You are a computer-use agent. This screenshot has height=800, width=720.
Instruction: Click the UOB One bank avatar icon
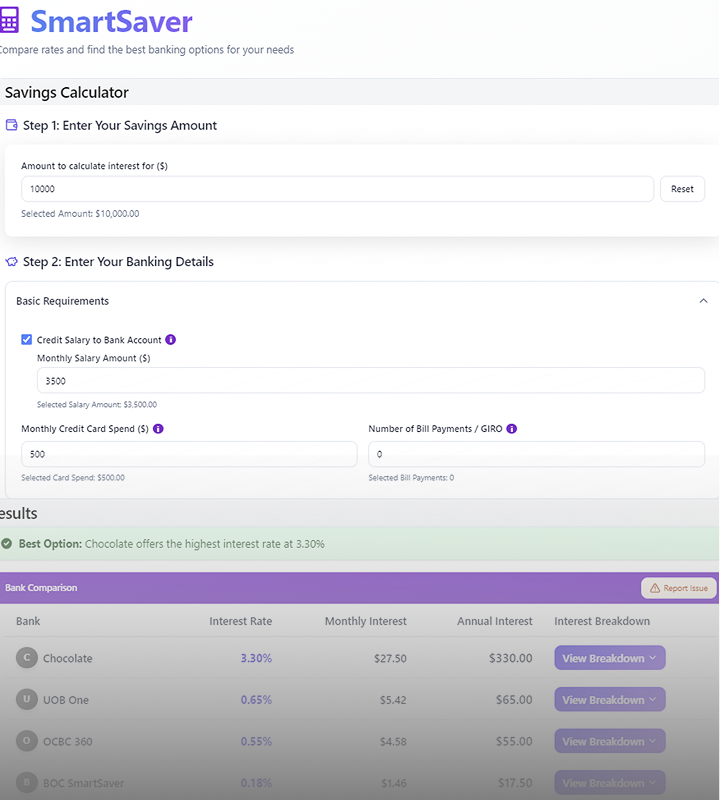tap(28, 700)
